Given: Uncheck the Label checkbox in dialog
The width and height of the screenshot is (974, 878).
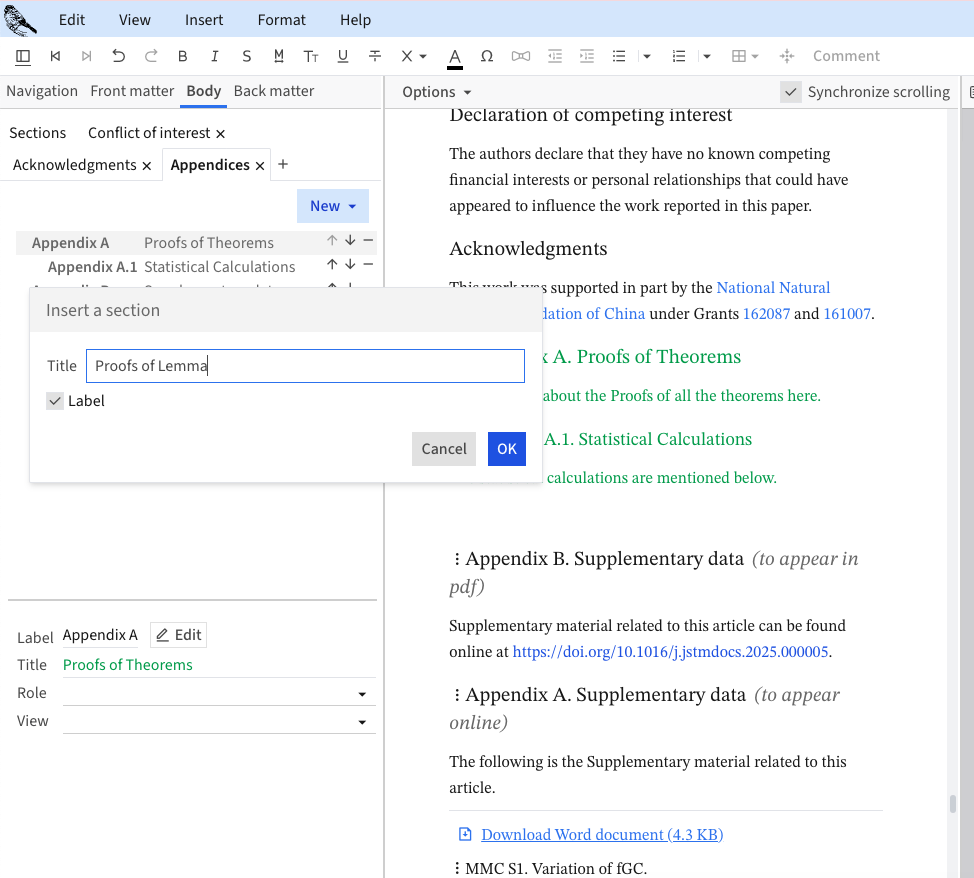Looking at the screenshot, I should coord(55,401).
